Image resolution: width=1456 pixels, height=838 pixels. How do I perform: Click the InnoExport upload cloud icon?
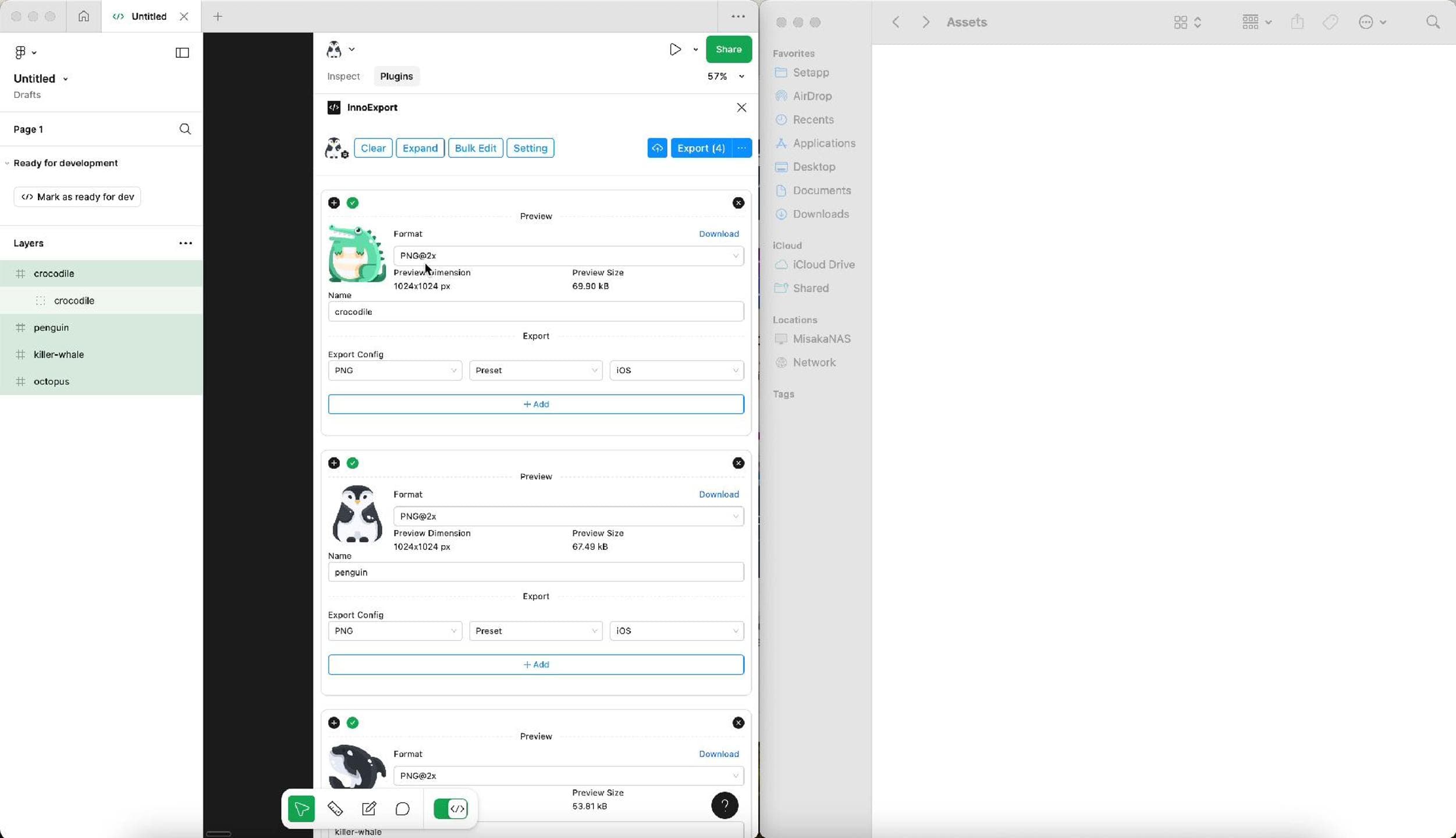click(x=657, y=148)
